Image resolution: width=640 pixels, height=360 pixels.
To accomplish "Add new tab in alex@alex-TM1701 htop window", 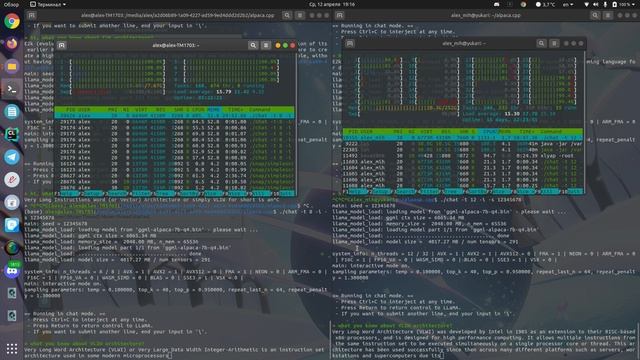I will [62, 45].
